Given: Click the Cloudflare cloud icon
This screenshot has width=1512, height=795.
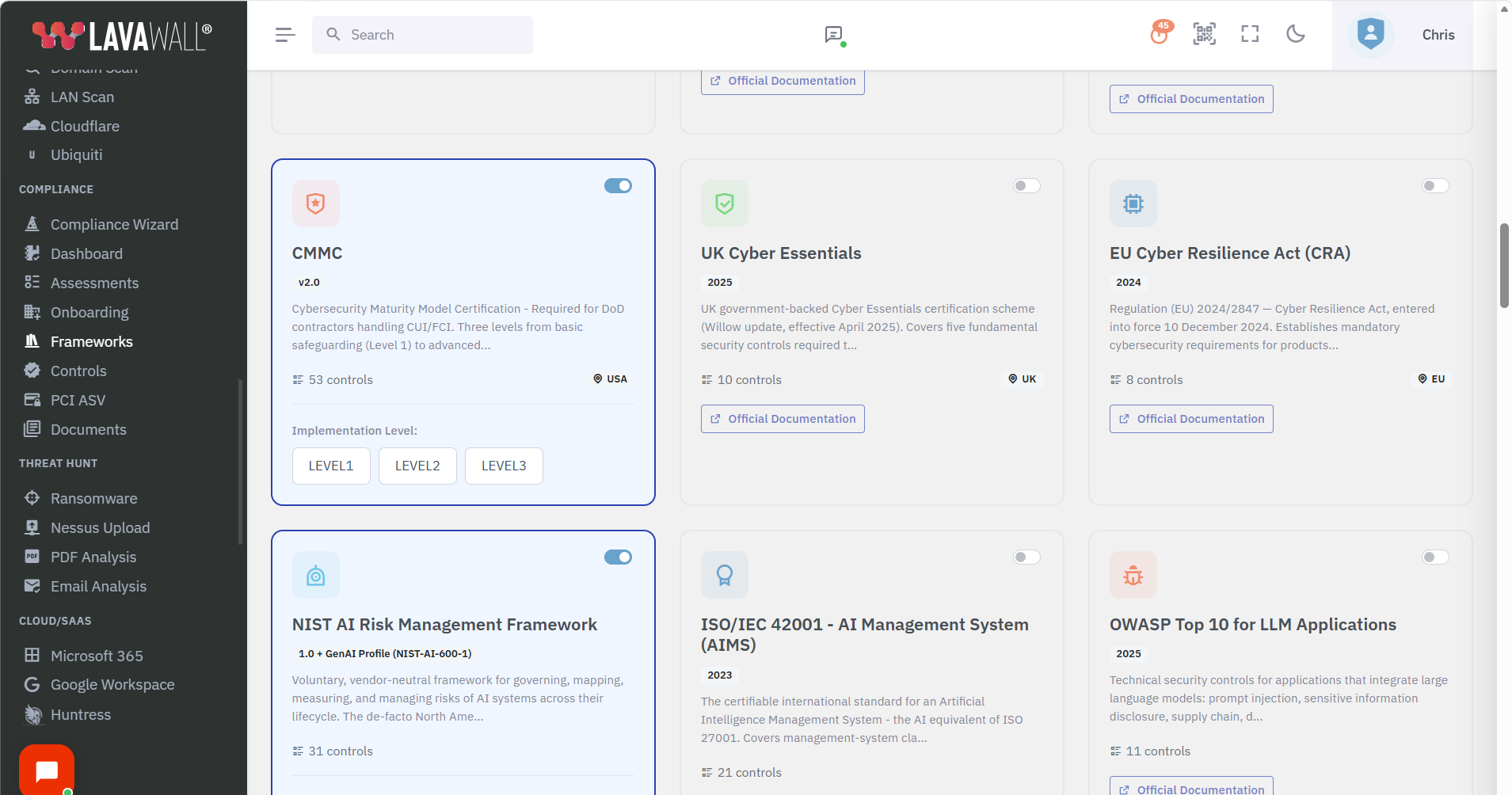Looking at the screenshot, I should 33,126.
